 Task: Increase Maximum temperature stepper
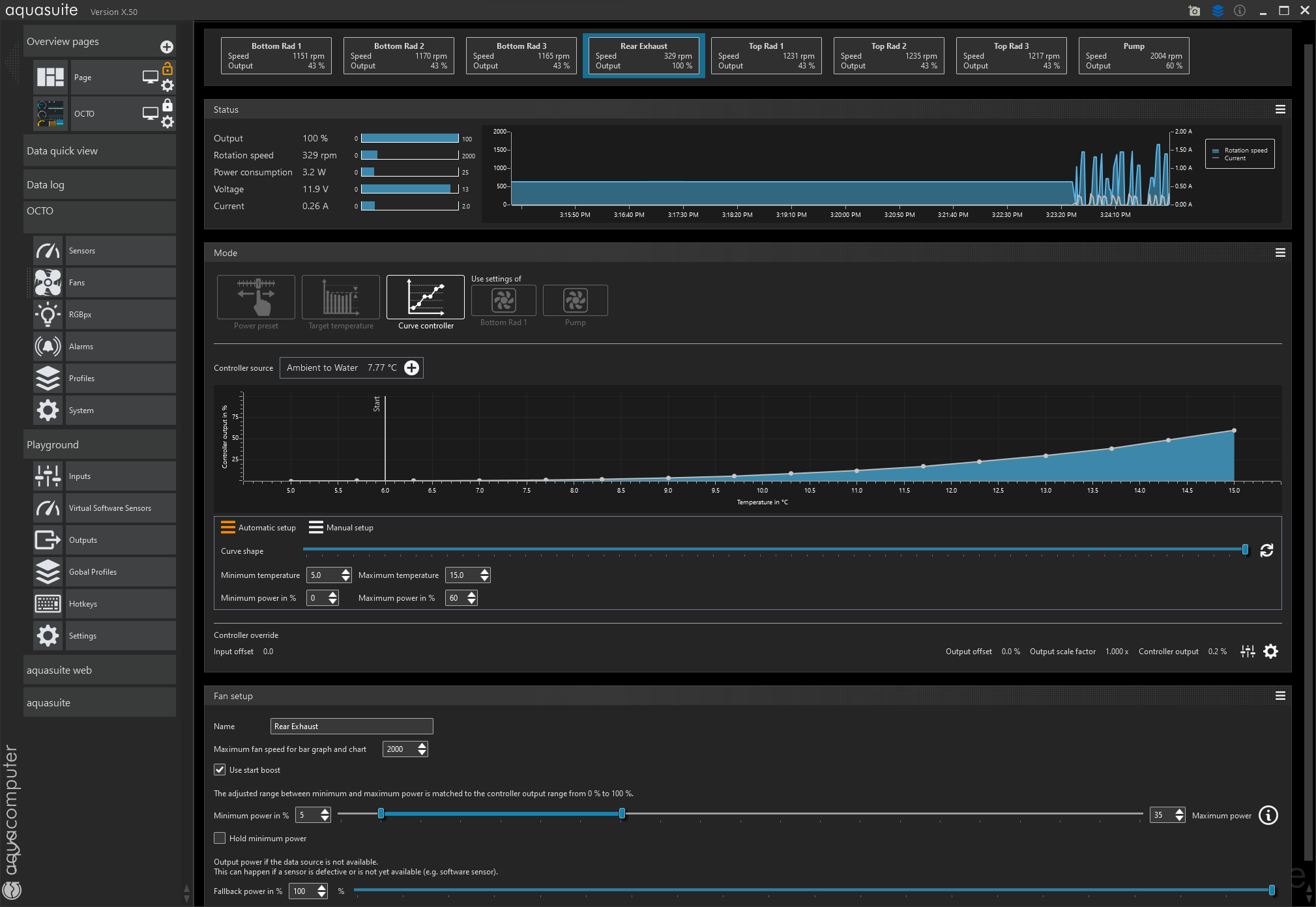tap(484, 571)
